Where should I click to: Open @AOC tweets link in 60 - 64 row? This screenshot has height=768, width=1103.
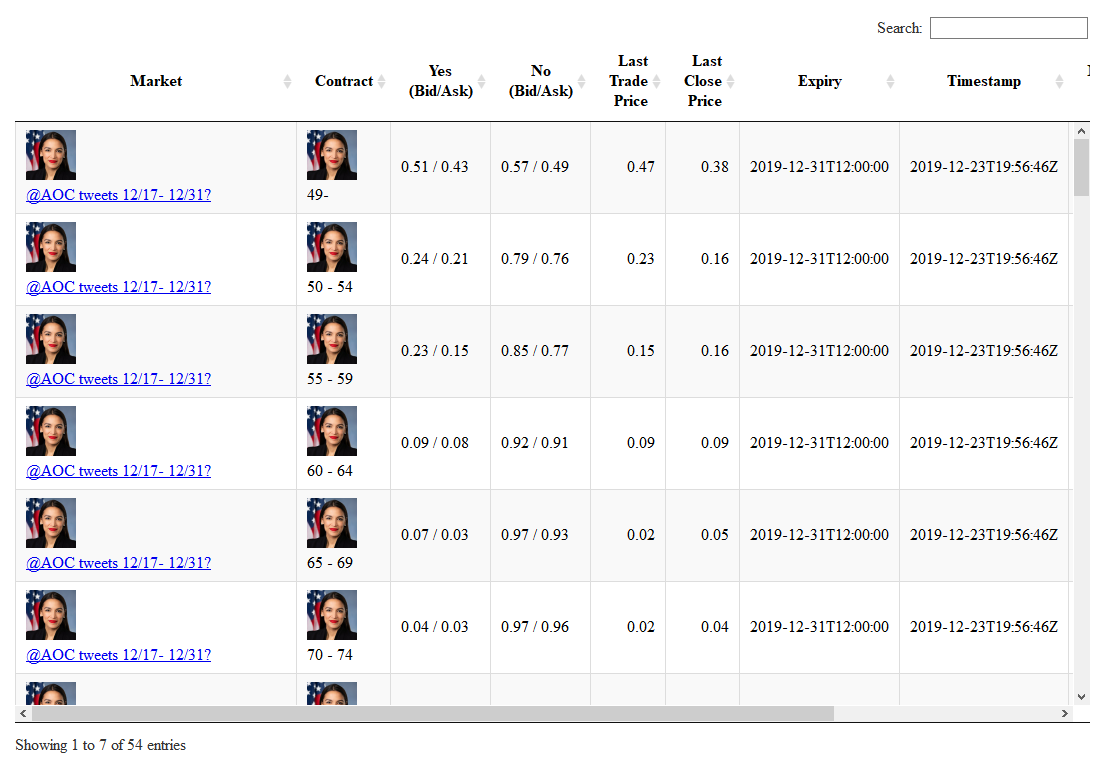click(x=118, y=471)
